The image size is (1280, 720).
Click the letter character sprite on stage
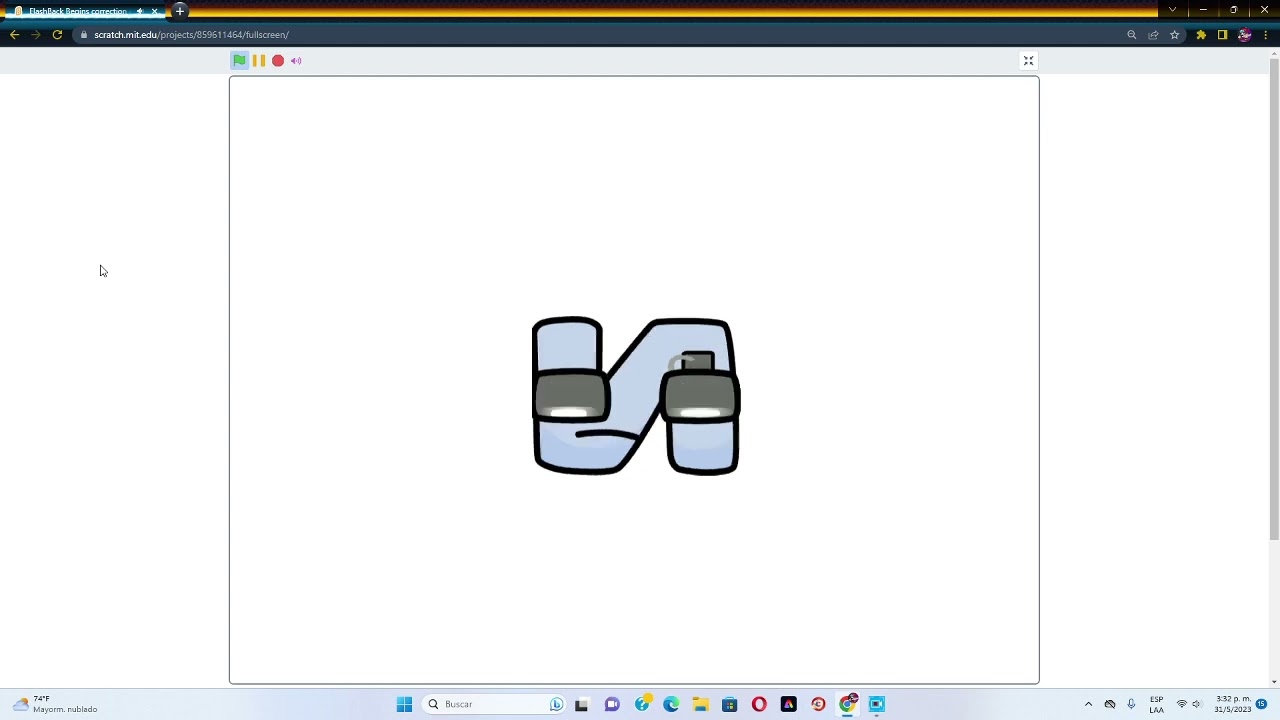tap(636, 396)
